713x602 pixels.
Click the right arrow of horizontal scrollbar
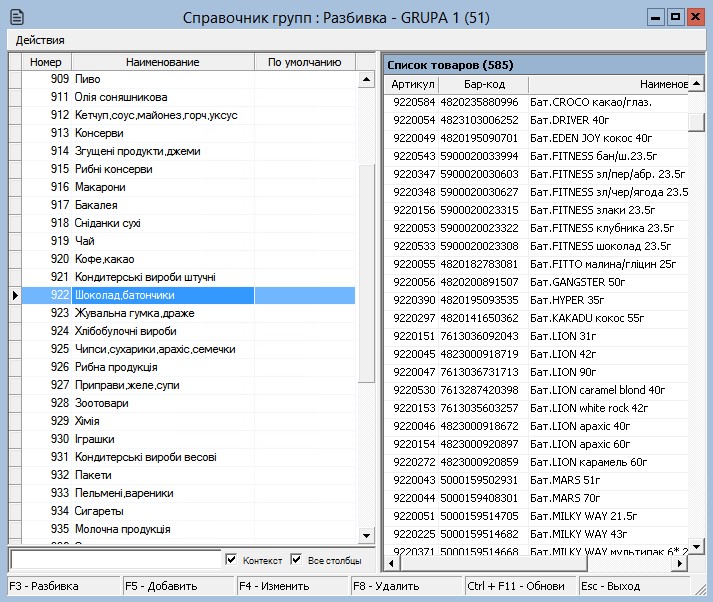[x=680, y=564]
